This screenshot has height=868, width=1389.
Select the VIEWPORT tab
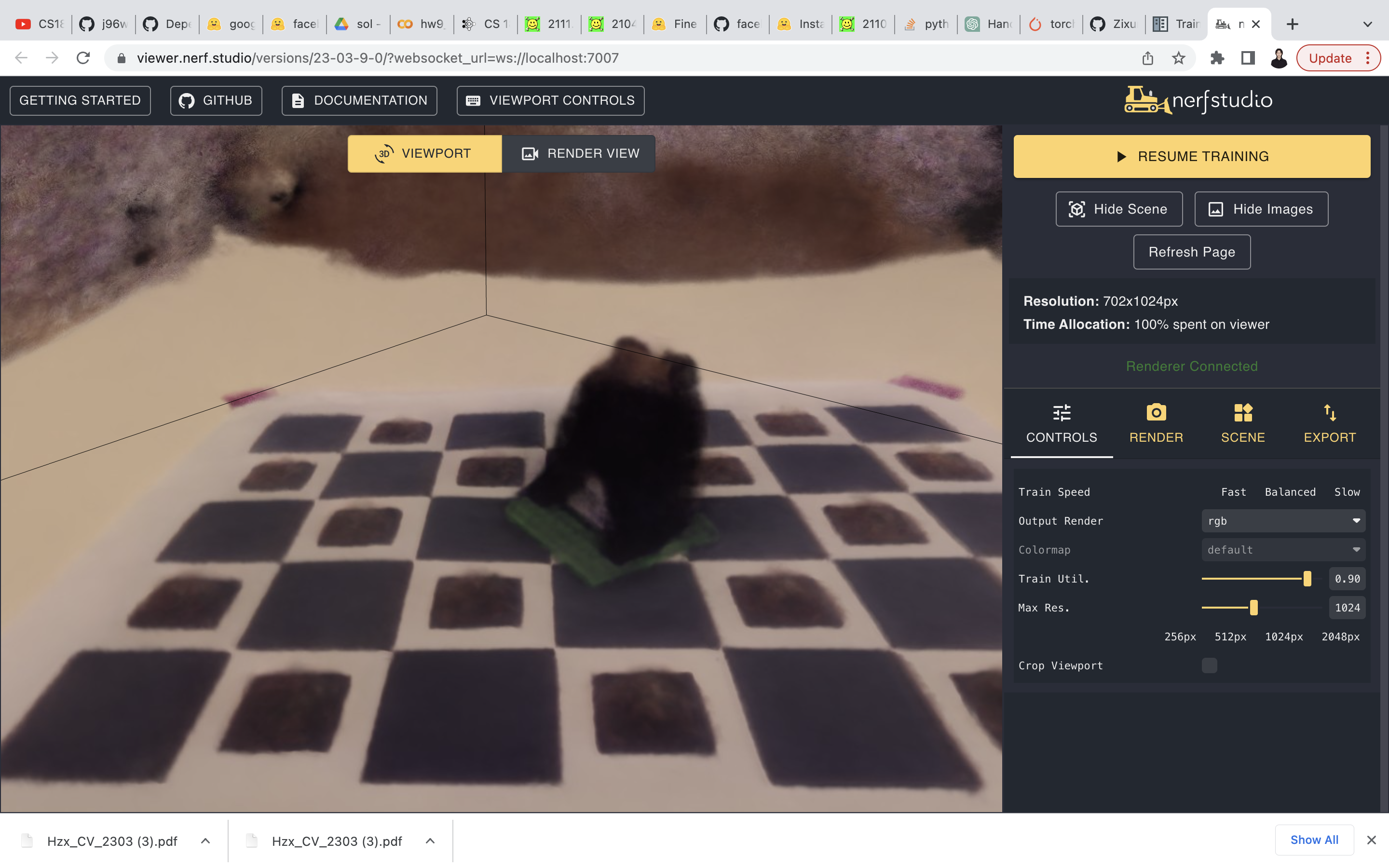pos(425,153)
